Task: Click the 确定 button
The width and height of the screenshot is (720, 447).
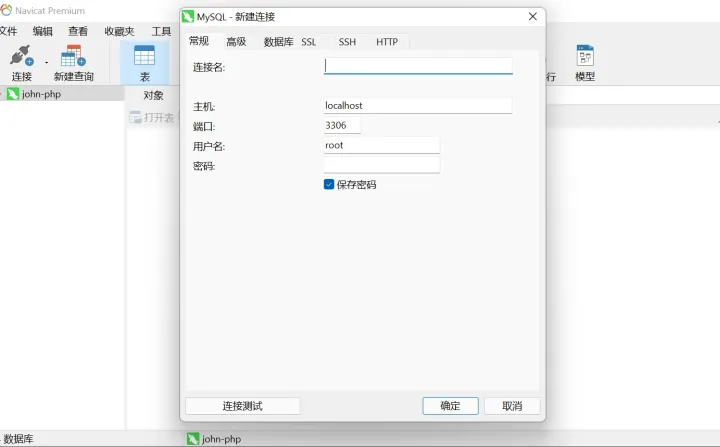Action: pyautogui.click(x=450, y=406)
